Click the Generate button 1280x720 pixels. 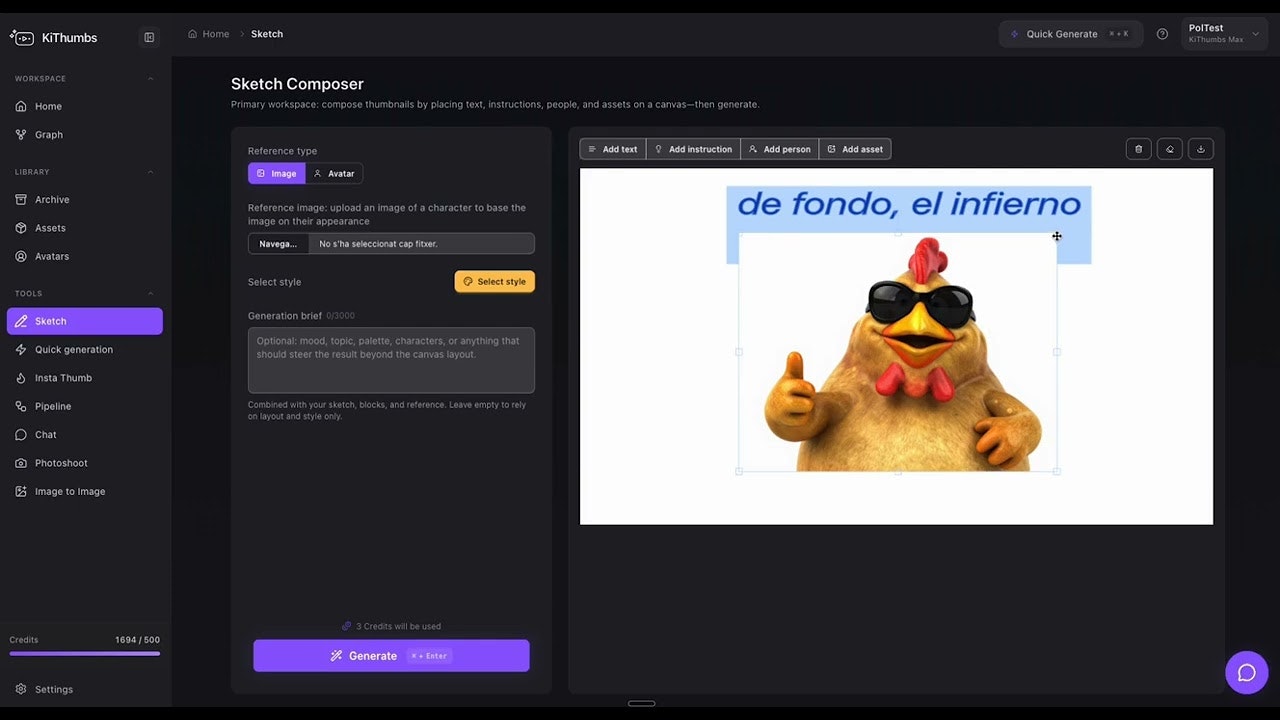(x=391, y=656)
